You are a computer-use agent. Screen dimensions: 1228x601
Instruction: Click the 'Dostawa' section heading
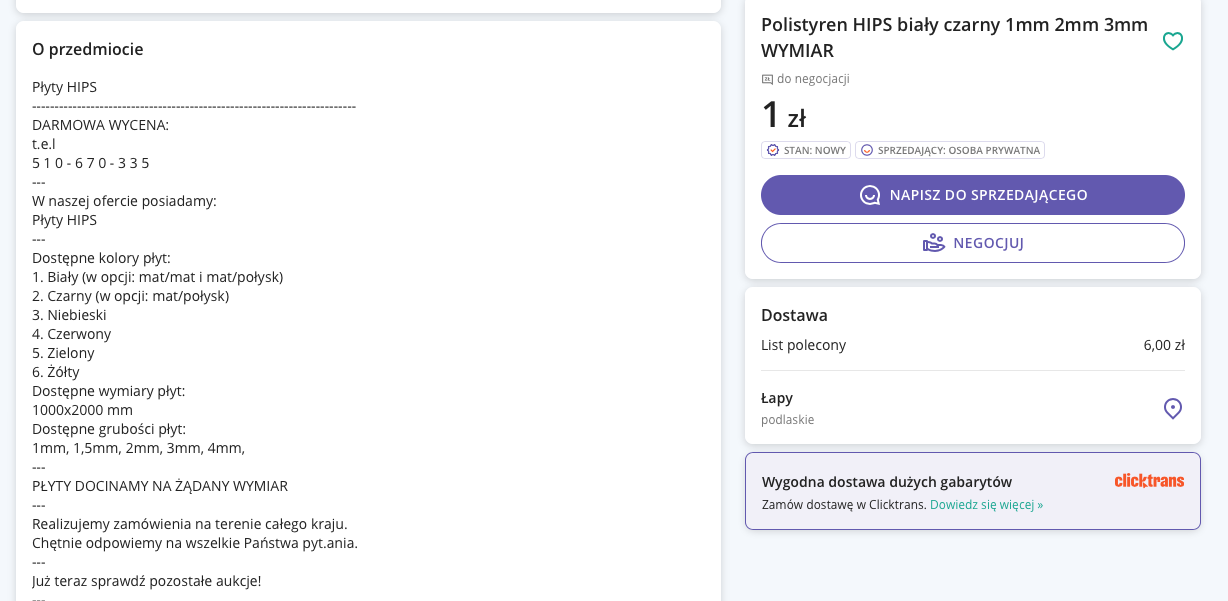[794, 315]
